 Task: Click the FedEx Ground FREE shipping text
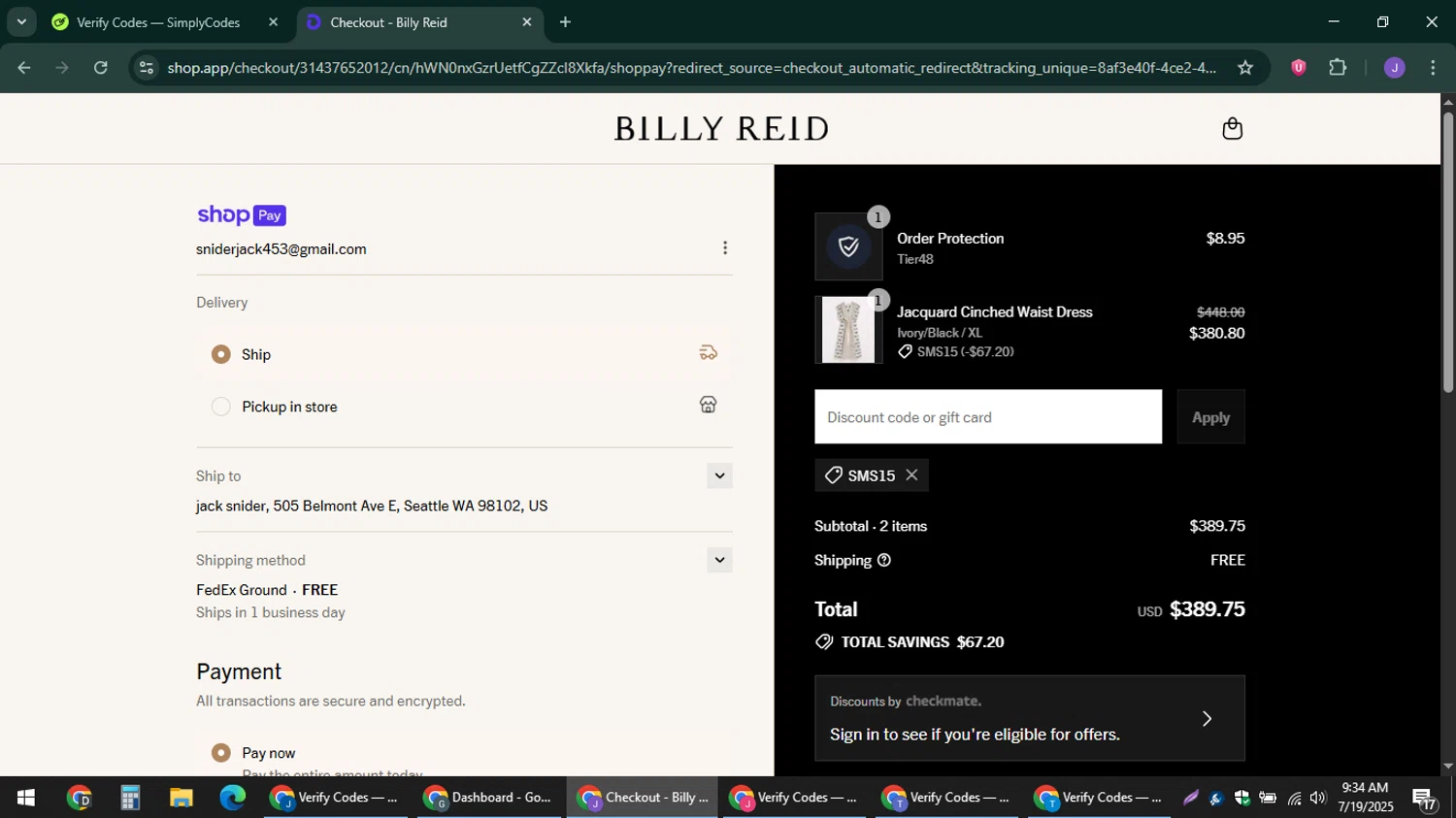tap(267, 590)
